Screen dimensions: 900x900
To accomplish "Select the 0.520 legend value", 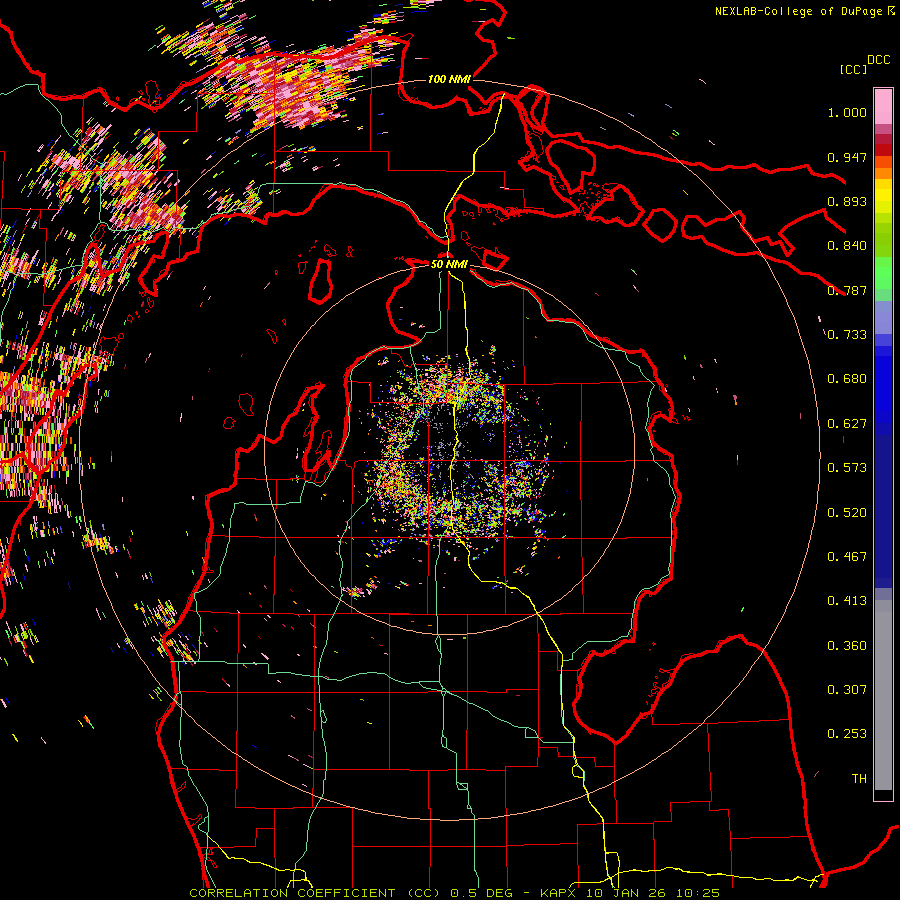I will coord(847,513).
